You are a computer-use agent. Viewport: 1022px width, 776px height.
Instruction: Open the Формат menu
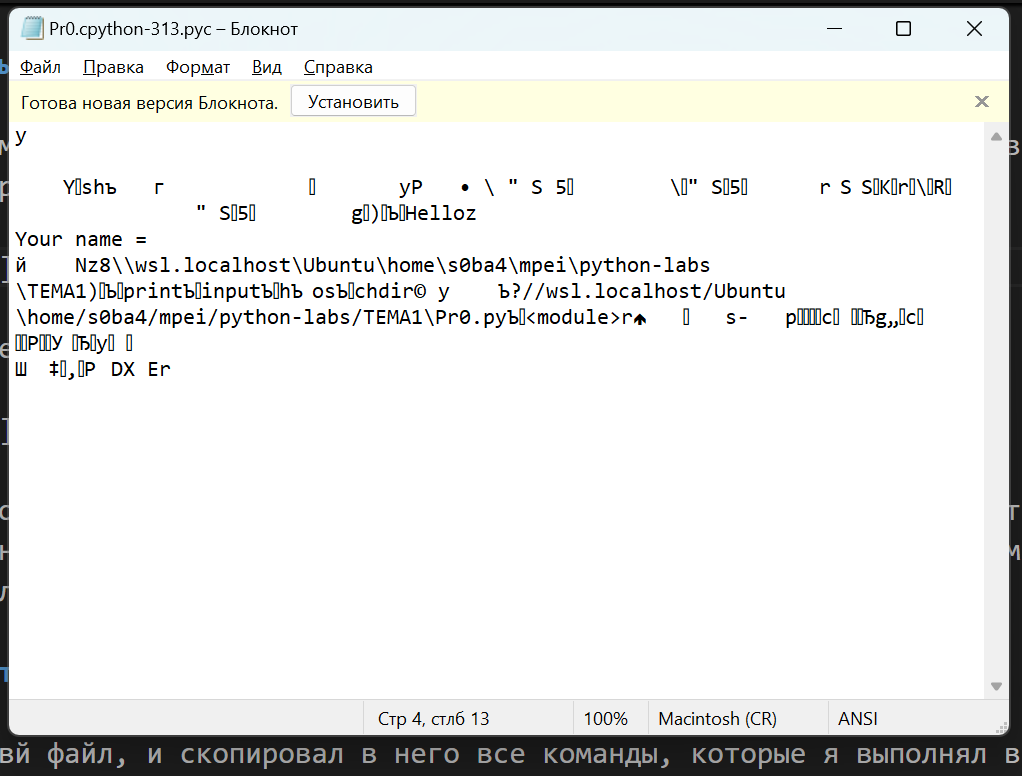197,67
